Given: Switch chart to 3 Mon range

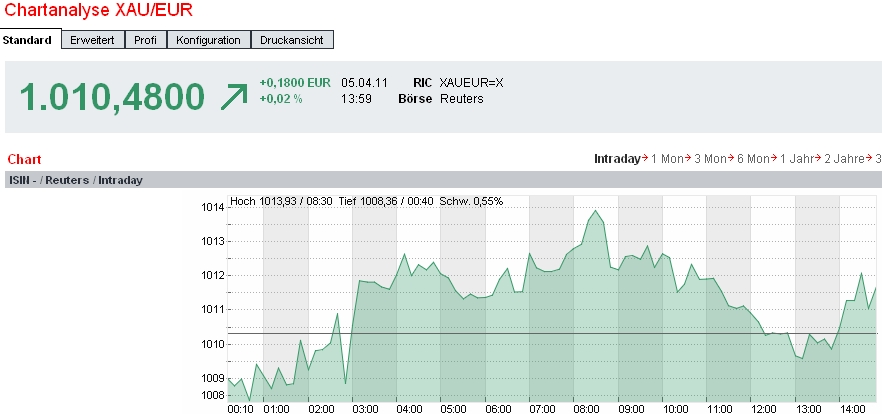Looking at the screenshot, I should pos(712,159).
